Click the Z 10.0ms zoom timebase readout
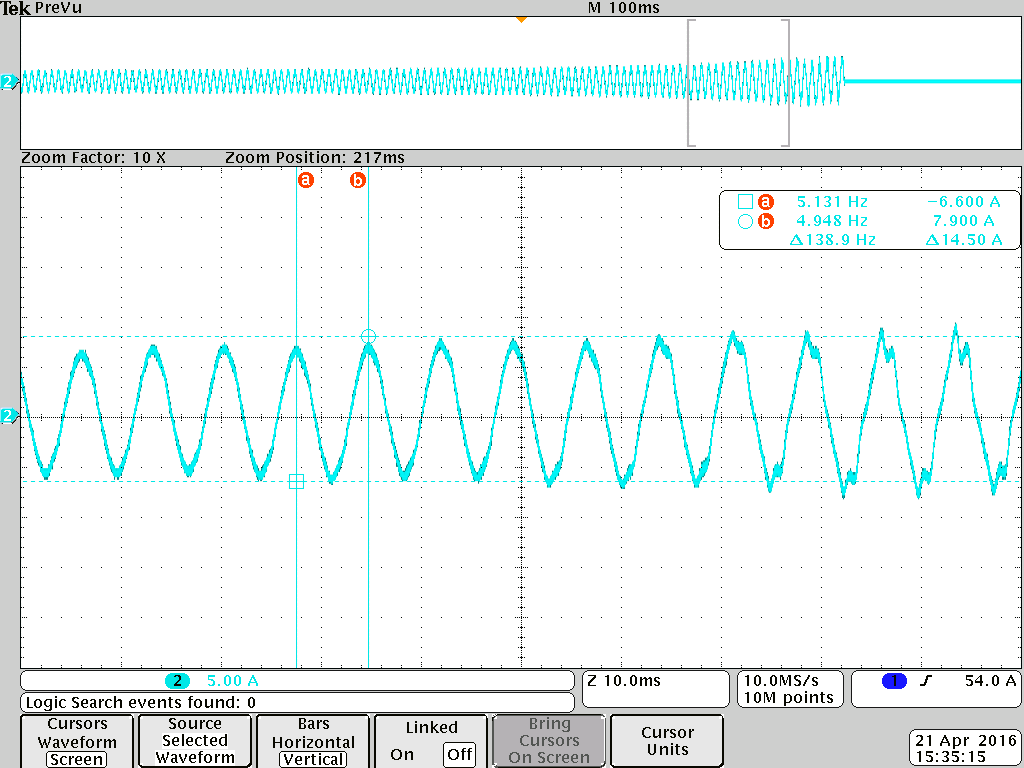 624,680
